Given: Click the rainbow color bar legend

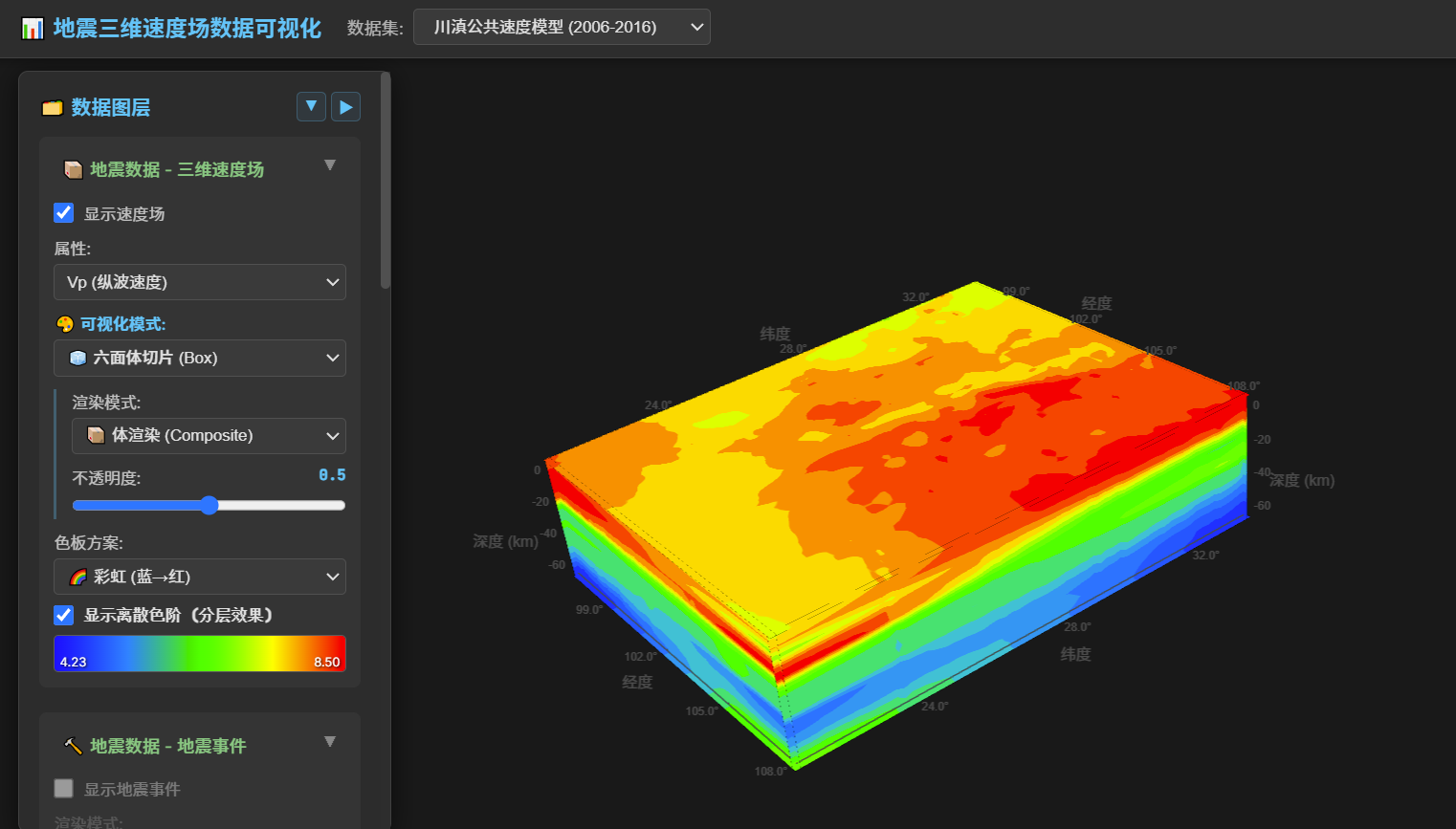Looking at the screenshot, I should [200, 653].
